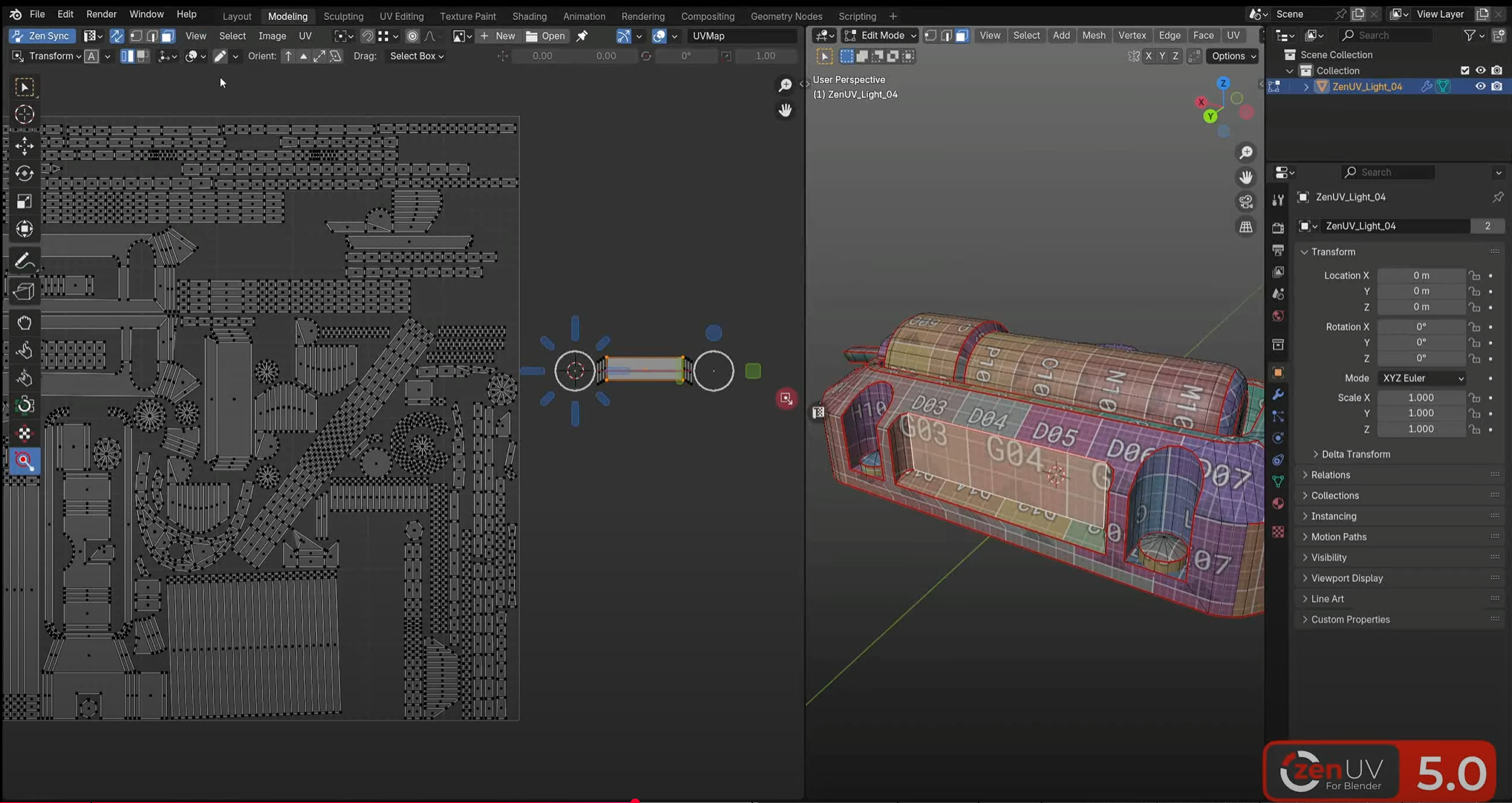The width and height of the screenshot is (1512, 803).
Task: Toggle the X mirror axis button
Action: tap(1148, 56)
